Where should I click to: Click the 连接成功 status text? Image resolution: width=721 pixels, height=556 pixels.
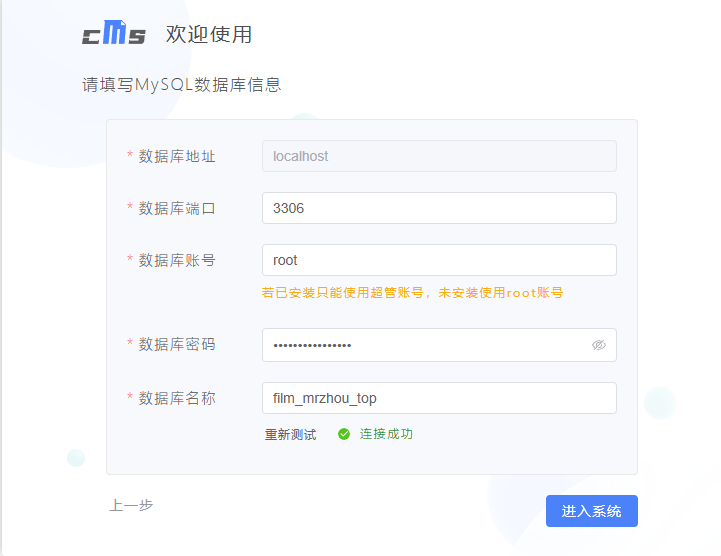coord(386,434)
